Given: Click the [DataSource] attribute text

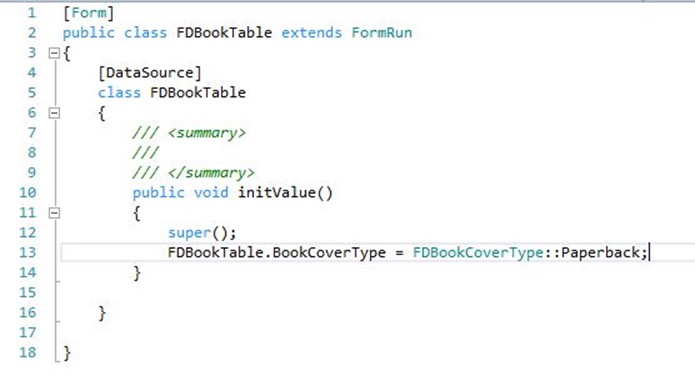Looking at the screenshot, I should pyautogui.click(x=149, y=73).
